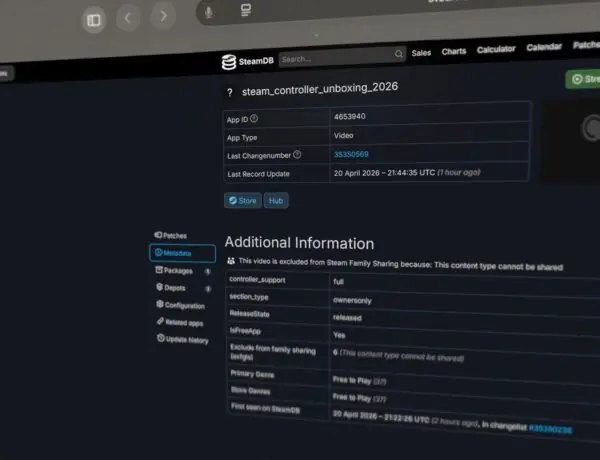
Task: Open the Calculator menu item
Action: click(496, 49)
